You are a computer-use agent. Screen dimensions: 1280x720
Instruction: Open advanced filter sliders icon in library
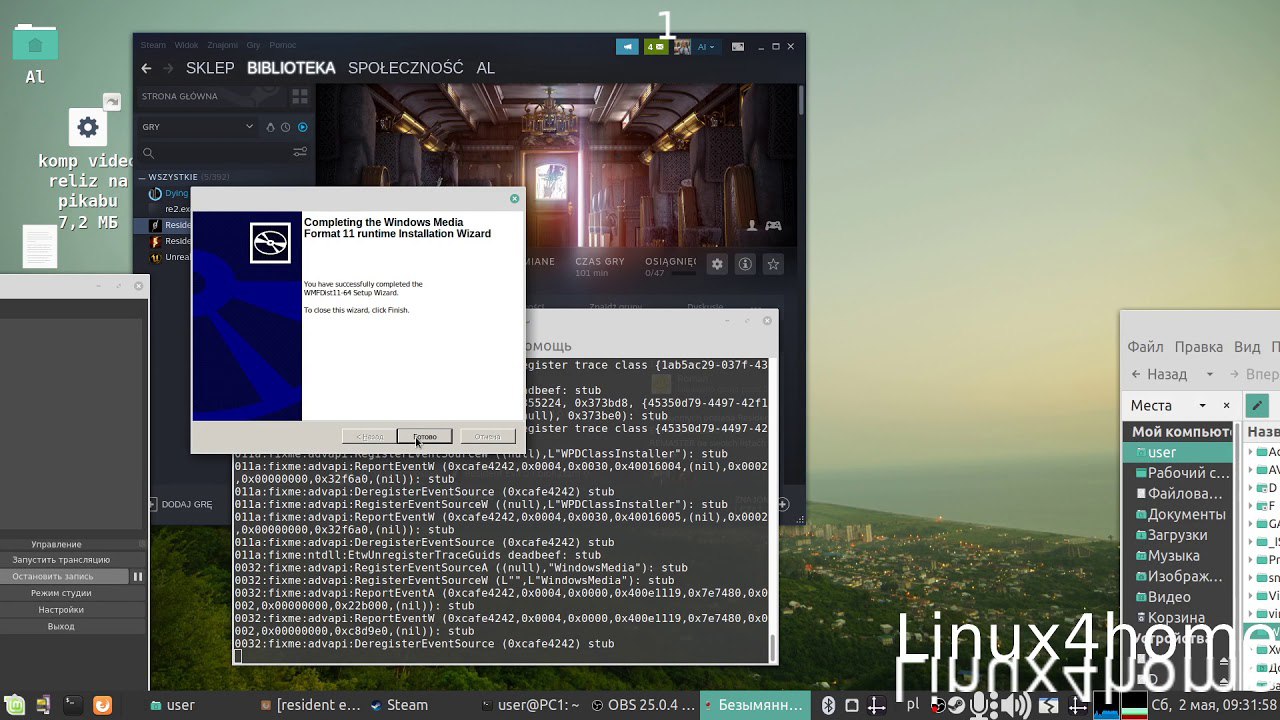[x=300, y=153]
